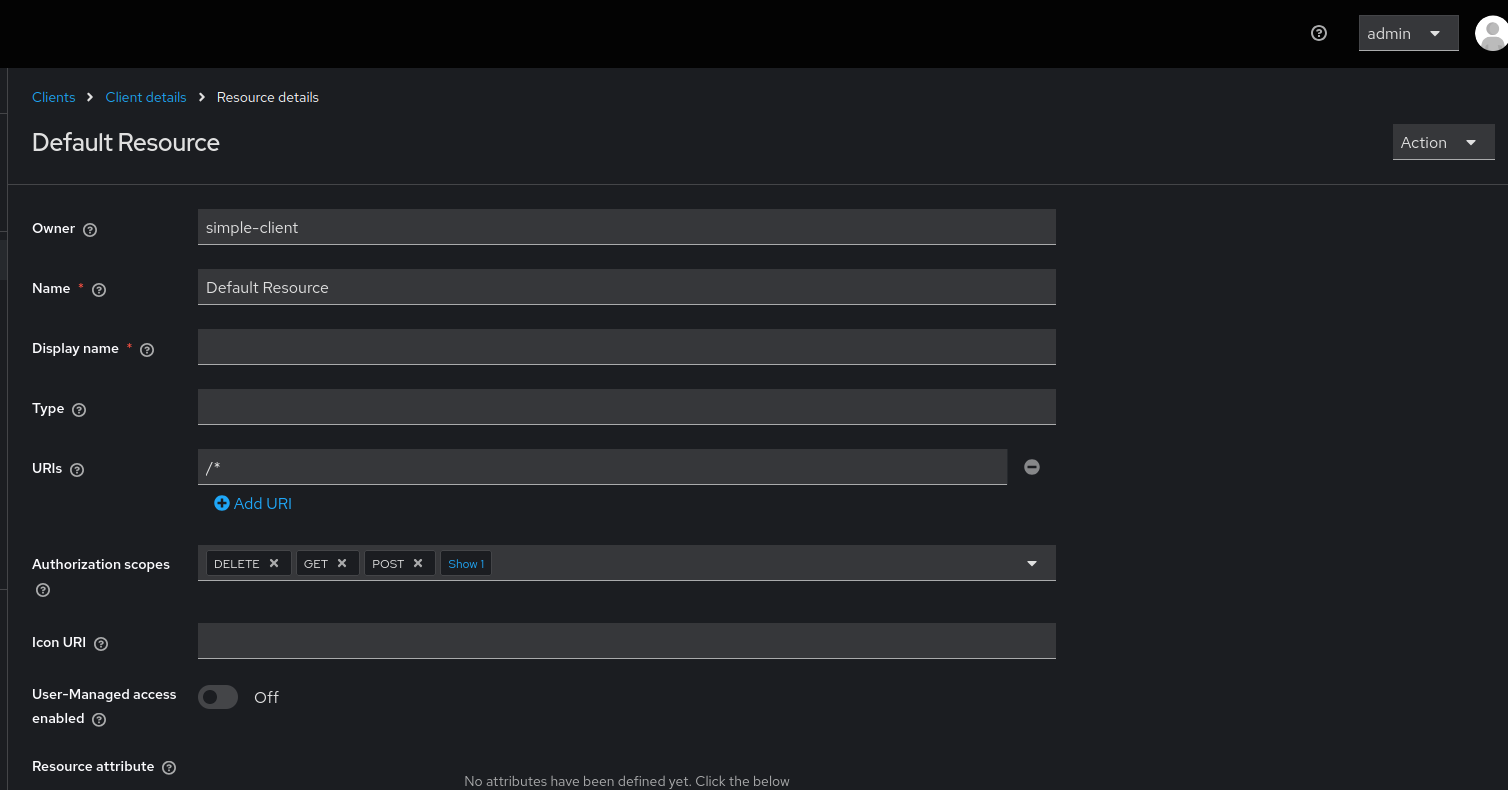Click 'Show 1' to reveal hidden scope
Image resolution: width=1508 pixels, height=790 pixels.
pos(465,563)
